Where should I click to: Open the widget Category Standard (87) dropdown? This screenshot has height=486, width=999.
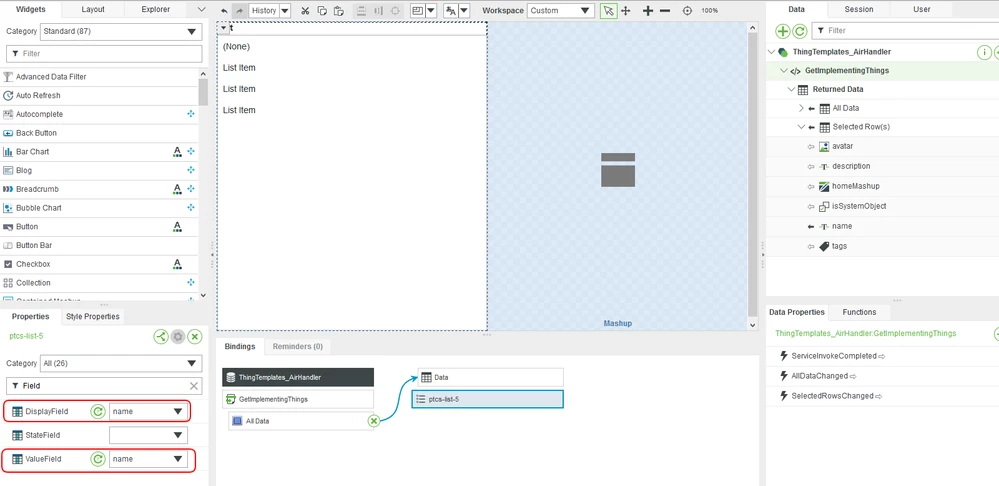click(121, 31)
